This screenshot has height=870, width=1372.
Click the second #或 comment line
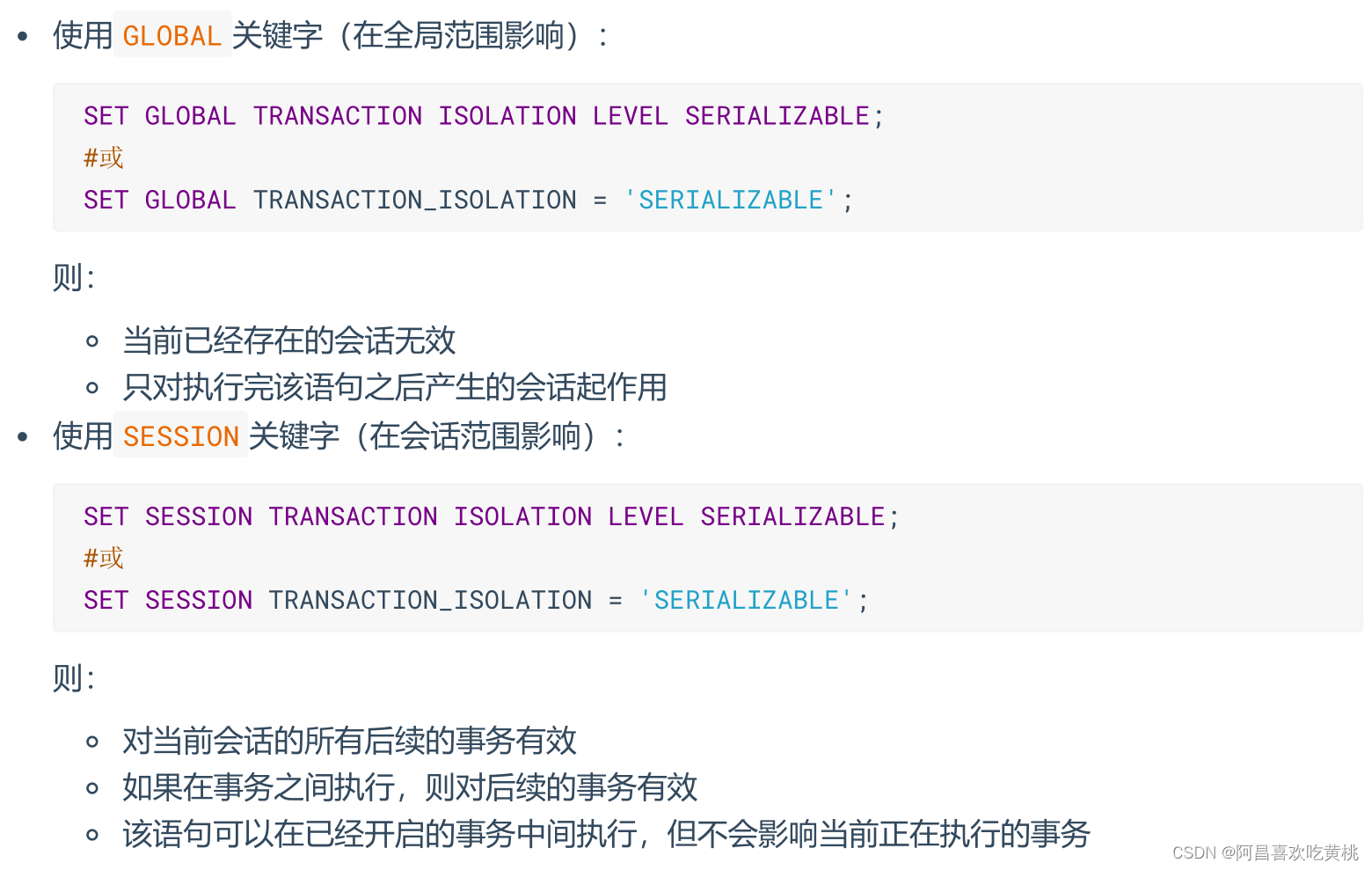(104, 559)
